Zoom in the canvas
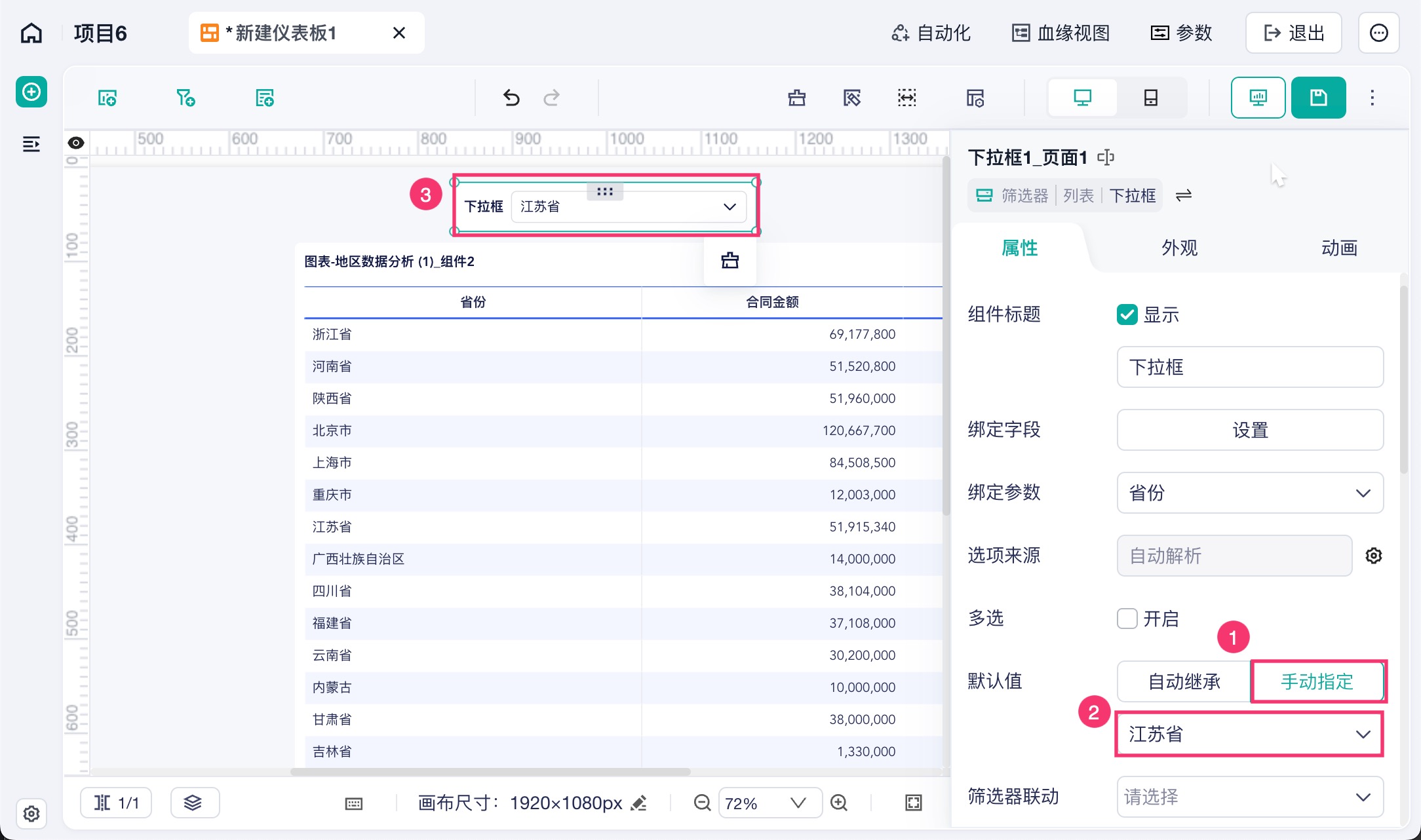 click(x=839, y=803)
